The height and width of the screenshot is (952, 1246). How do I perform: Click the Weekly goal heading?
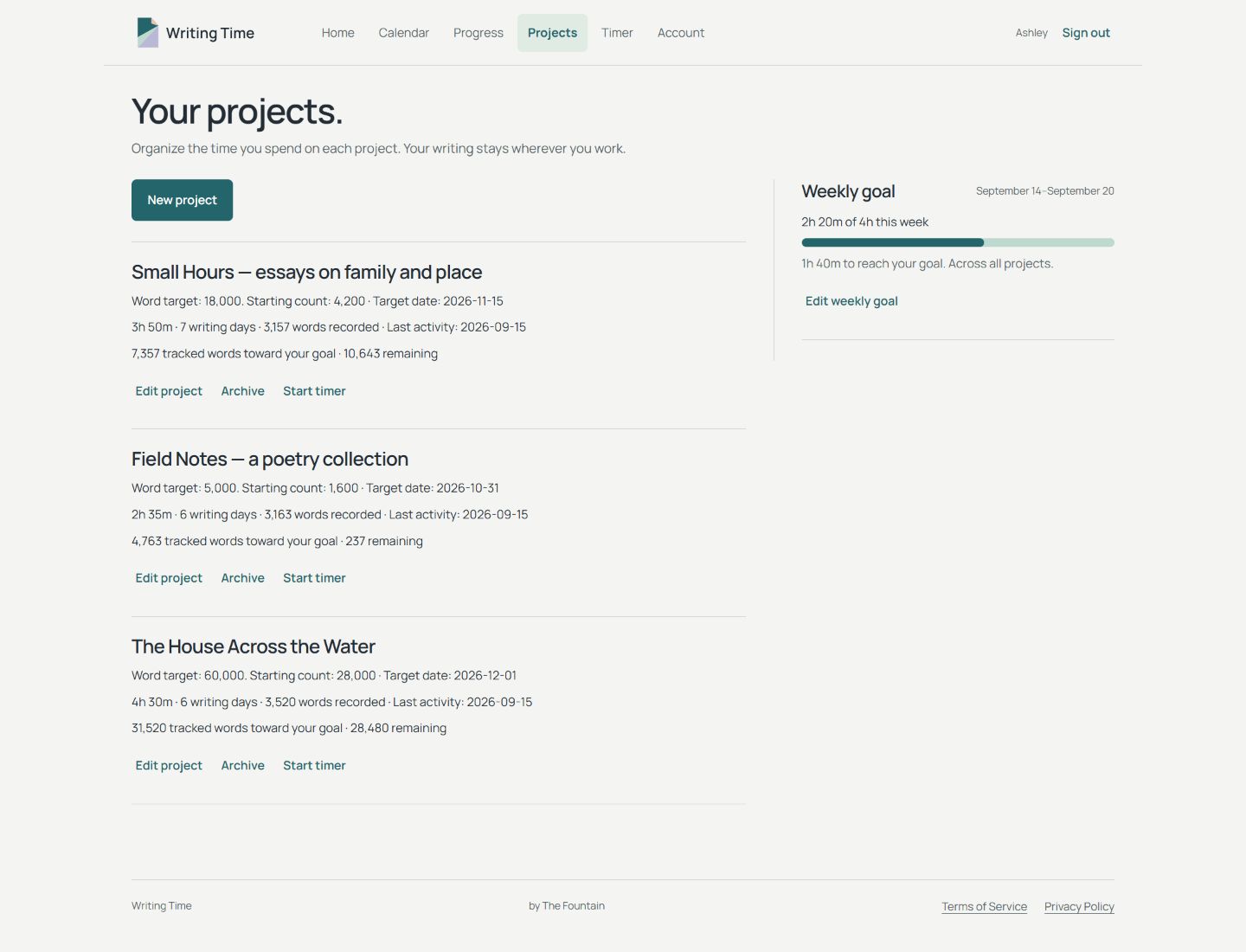pyautogui.click(x=848, y=191)
